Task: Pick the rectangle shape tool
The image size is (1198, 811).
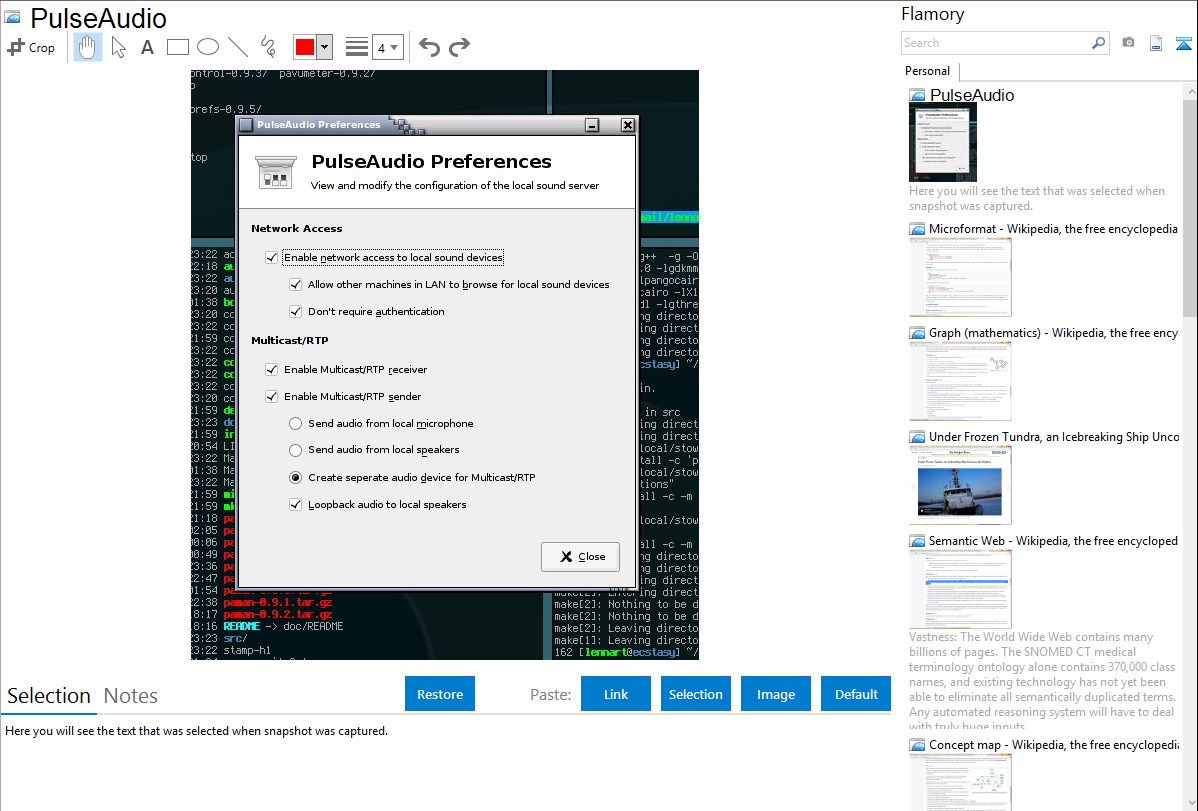Action: 177,47
